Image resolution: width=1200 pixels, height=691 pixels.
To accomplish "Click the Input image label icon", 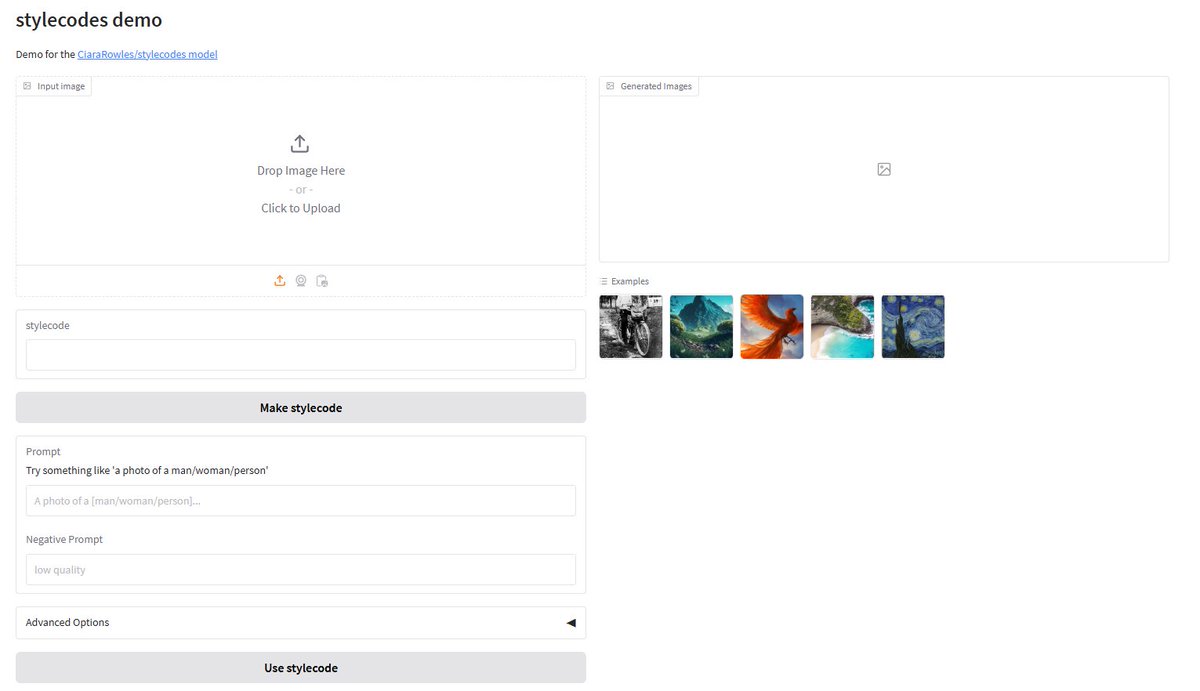I will pos(27,86).
